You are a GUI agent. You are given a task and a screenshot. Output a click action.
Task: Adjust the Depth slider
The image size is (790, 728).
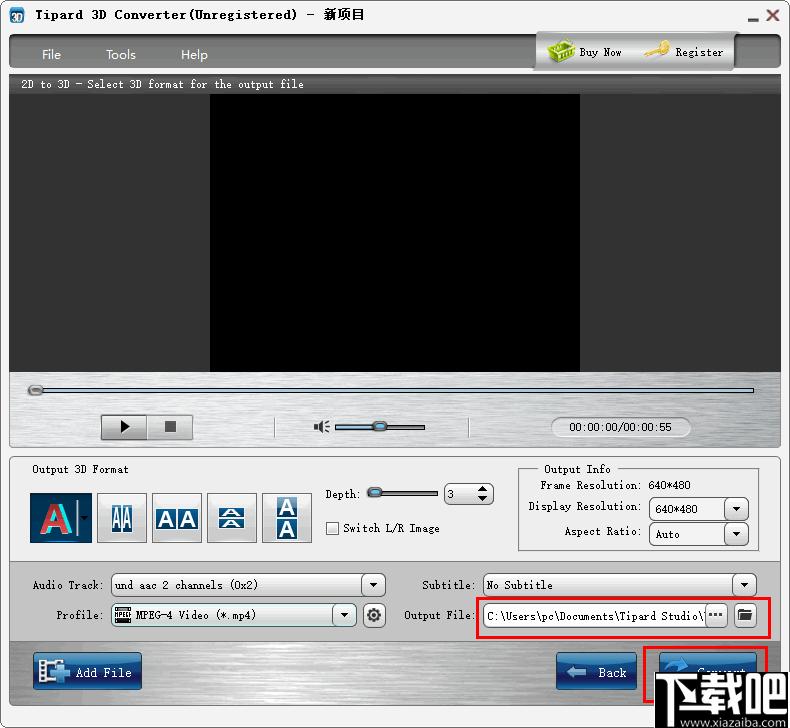[403, 493]
